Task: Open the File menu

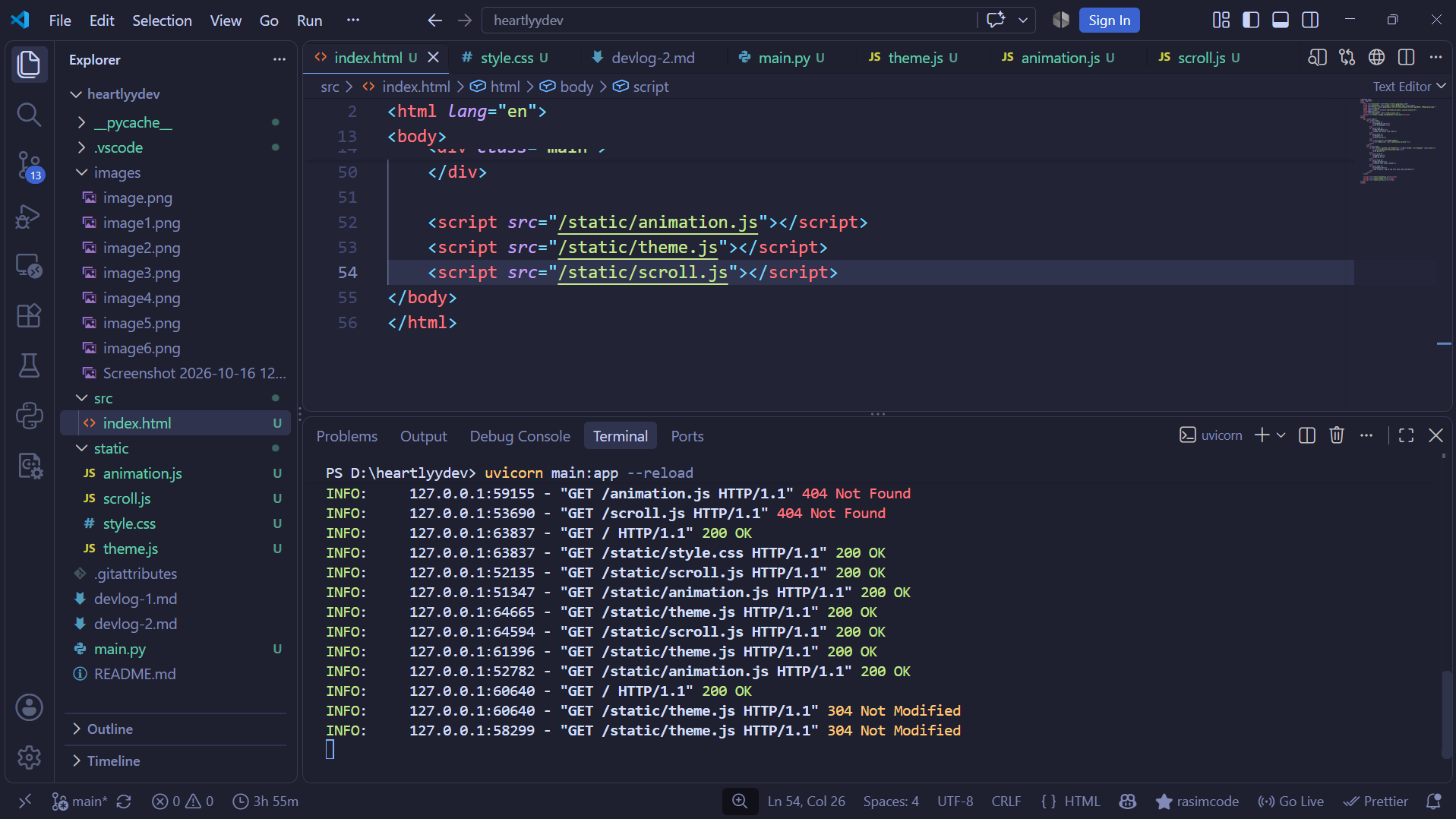Action: (60, 21)
